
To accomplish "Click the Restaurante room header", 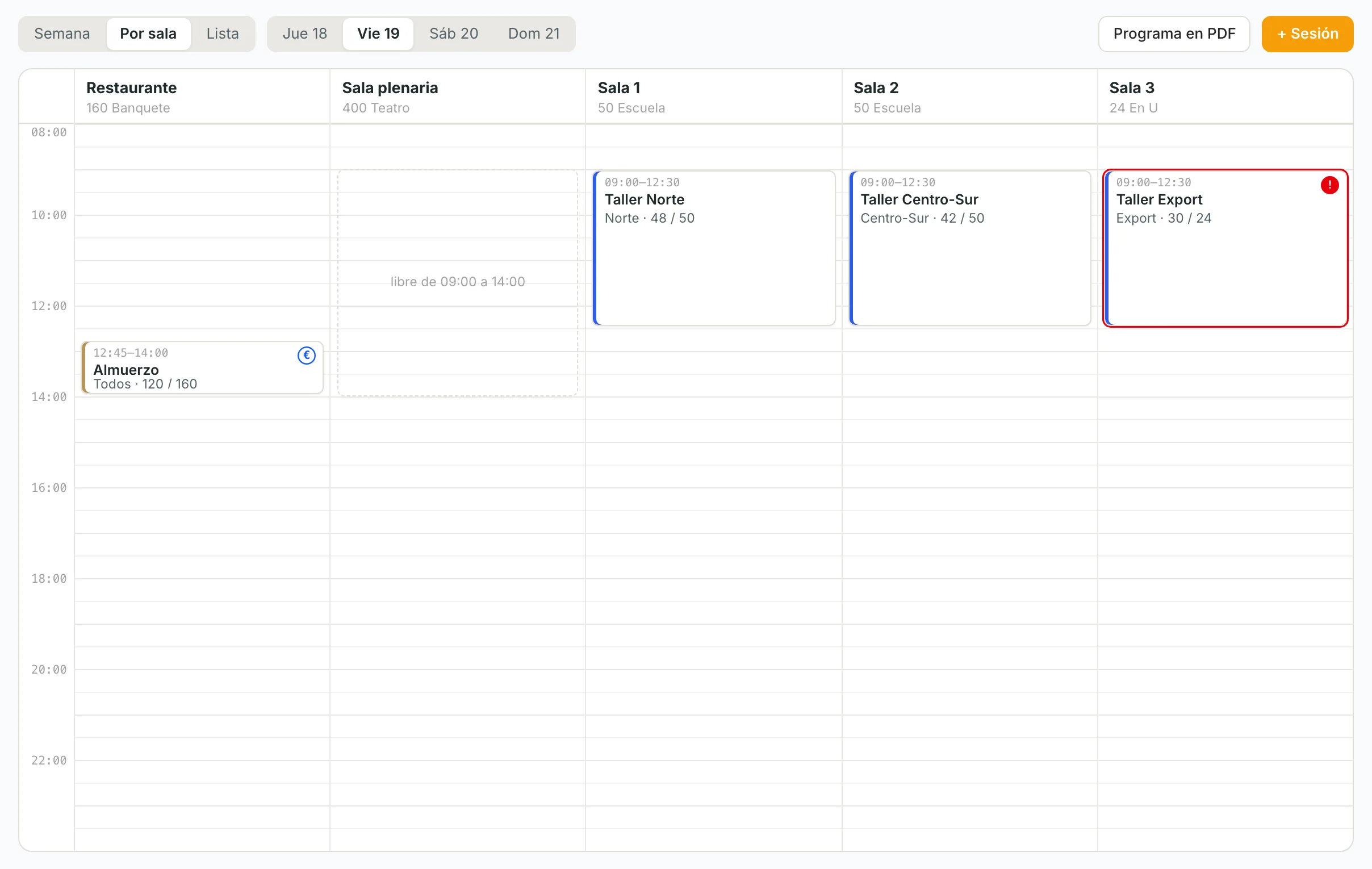I will coord(202,97).
